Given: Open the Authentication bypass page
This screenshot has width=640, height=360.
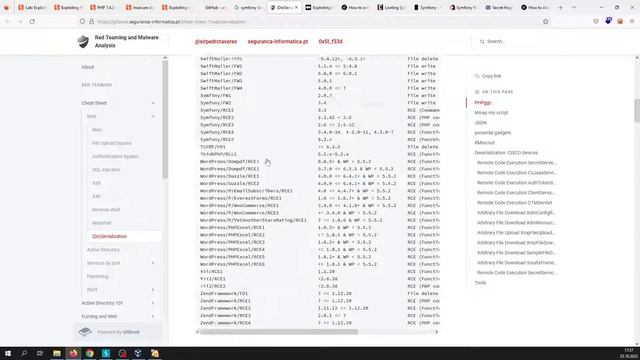Looking at the screenshot, I should (115, 156).
